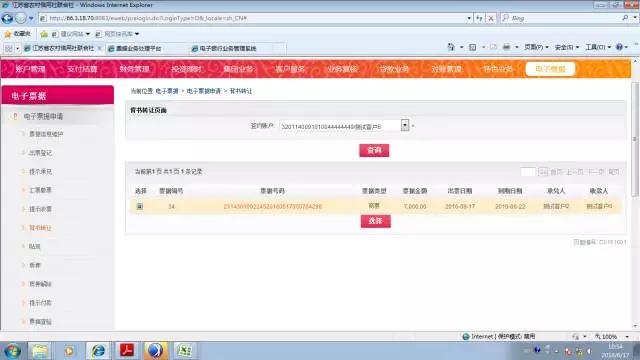Viewport: 640px width, 360px height.
Task: Open the 支付结算 navigation menu
Action: tap(82, 69)
